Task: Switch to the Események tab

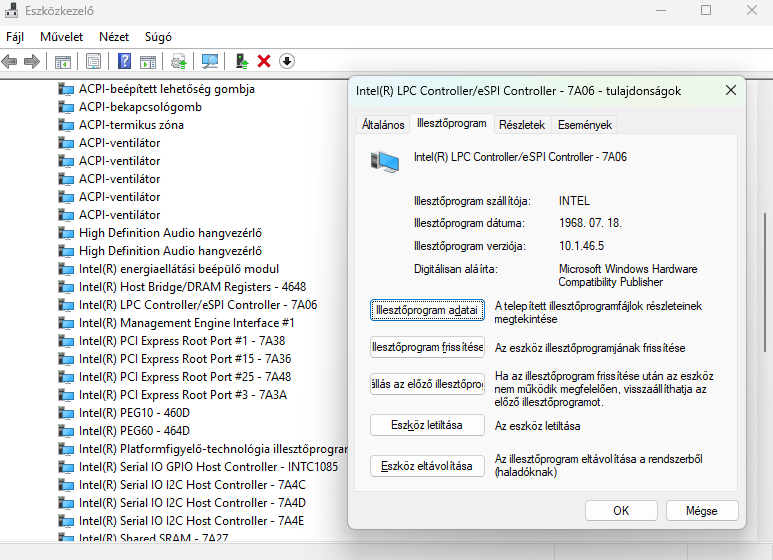Action: coord(585,125)
